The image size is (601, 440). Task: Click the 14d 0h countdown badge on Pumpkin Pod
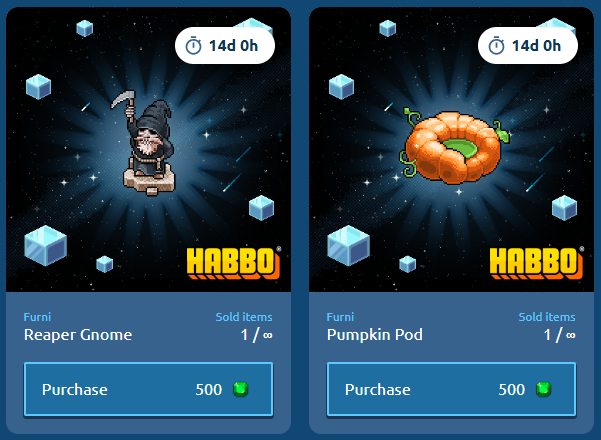pos(528,46)
